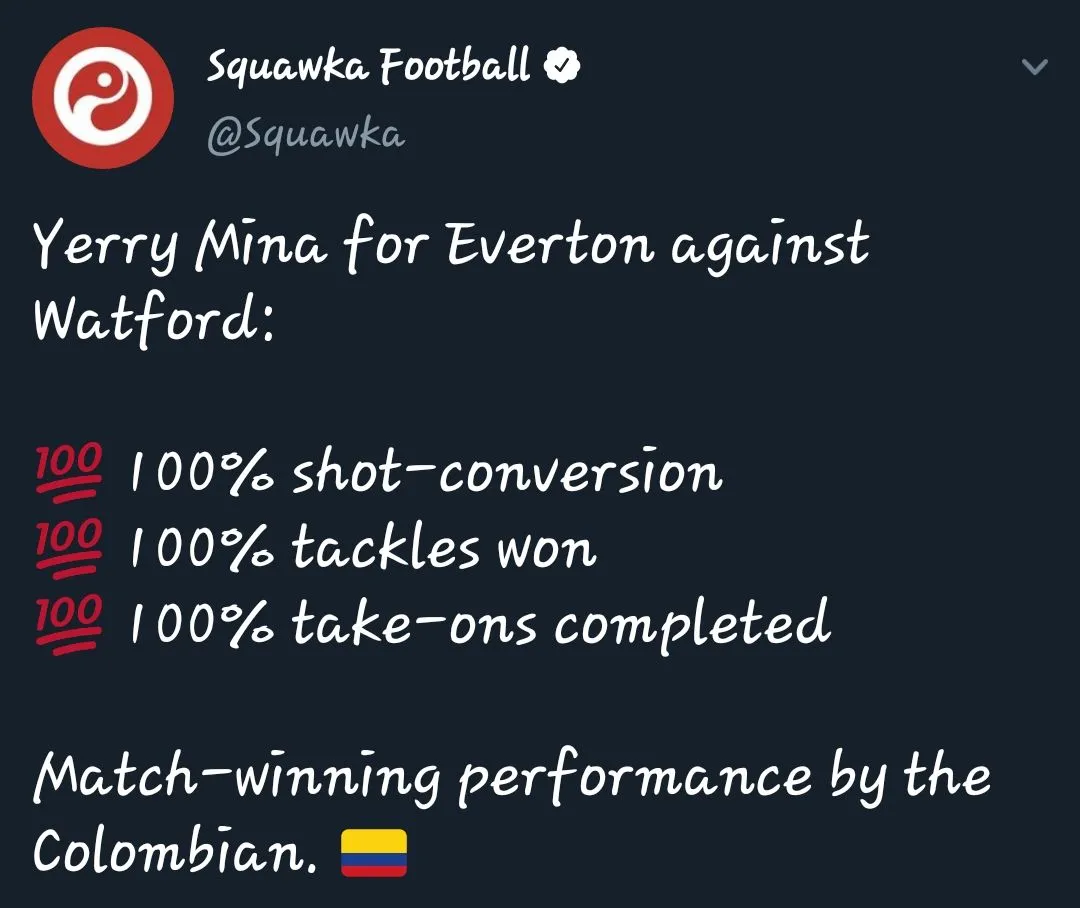Image resolution: width=1080 pixels, height=908 pixels.
Task: Click the Colombian flag emoji
Action: [x=374, y=853]
